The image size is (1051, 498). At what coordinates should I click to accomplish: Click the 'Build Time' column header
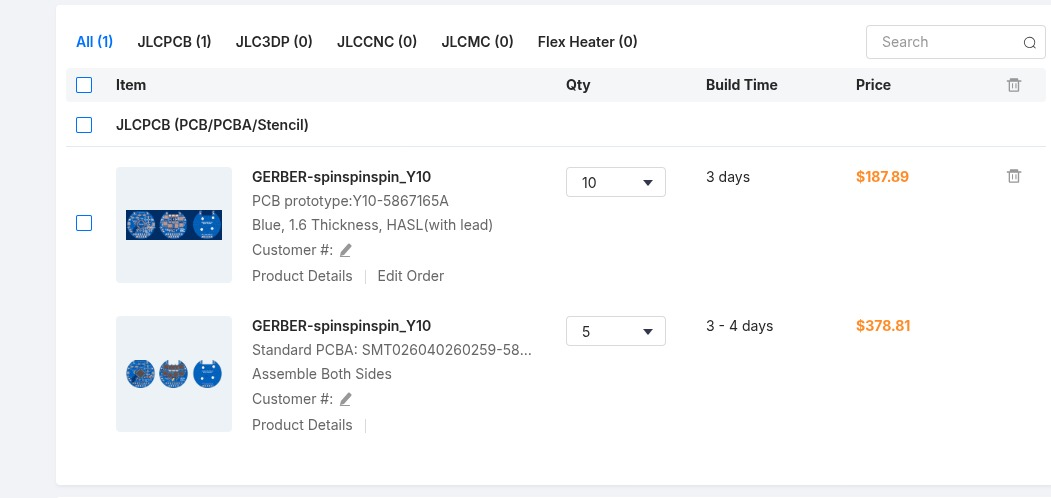pyautogui.click(x=741, y=85)
